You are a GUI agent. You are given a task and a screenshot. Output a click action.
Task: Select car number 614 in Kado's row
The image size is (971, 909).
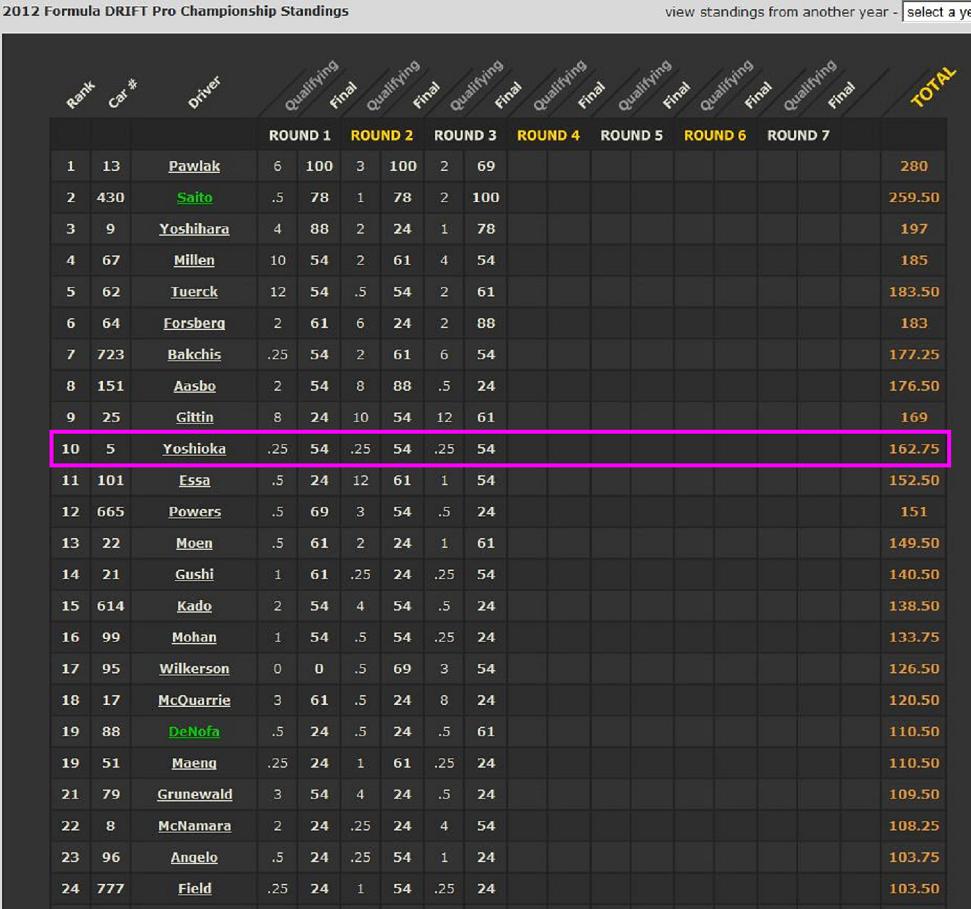coord(110,606)
